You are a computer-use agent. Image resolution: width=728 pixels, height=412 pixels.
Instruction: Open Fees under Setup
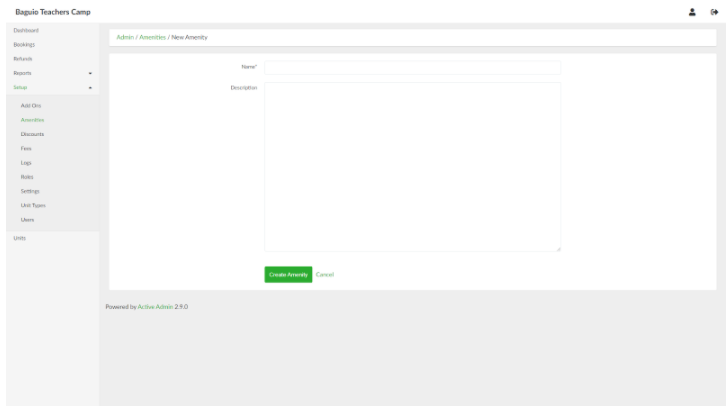(x=27, y=148)
